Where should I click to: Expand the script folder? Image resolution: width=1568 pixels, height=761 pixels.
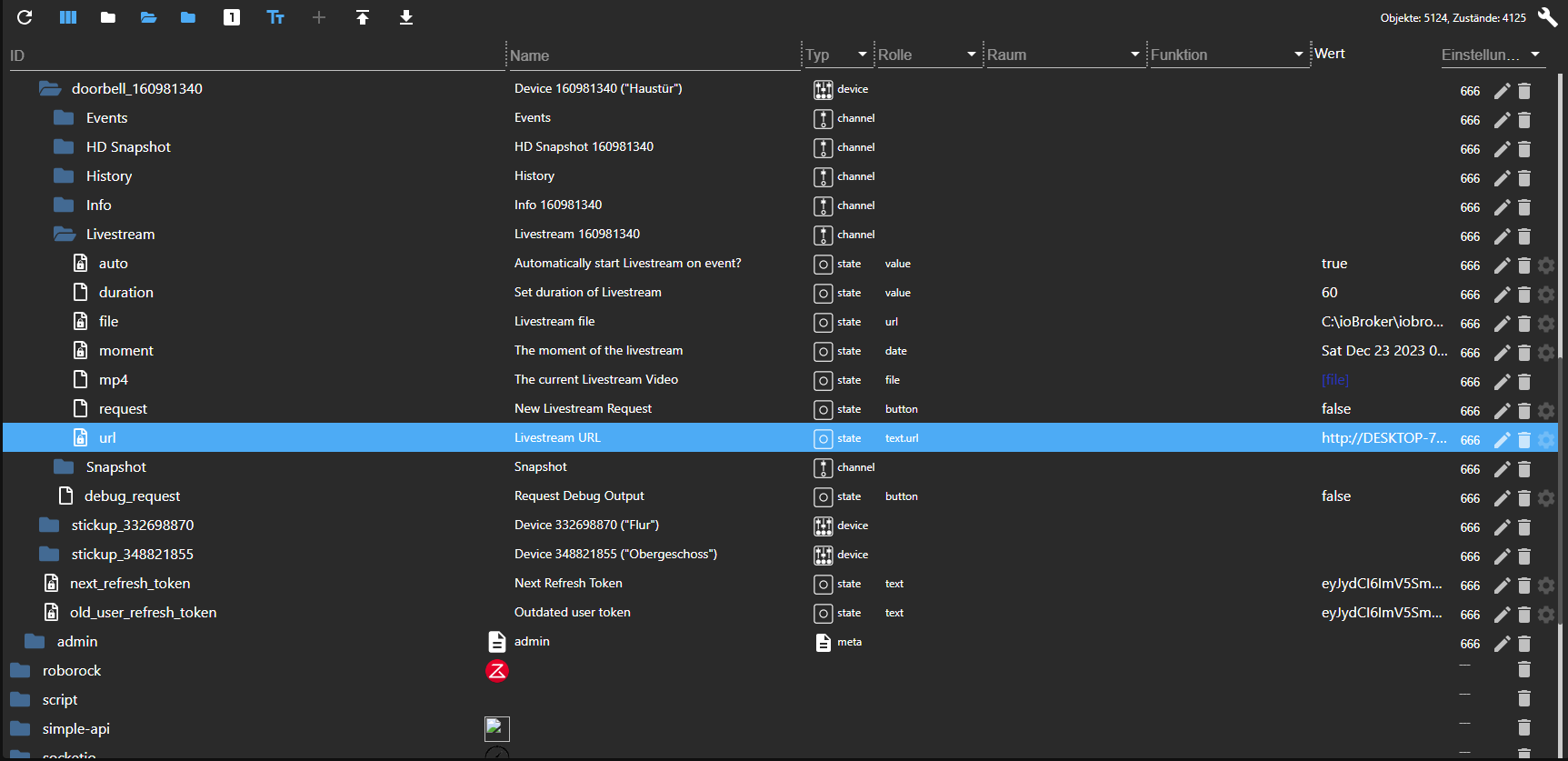pos(20,700)
